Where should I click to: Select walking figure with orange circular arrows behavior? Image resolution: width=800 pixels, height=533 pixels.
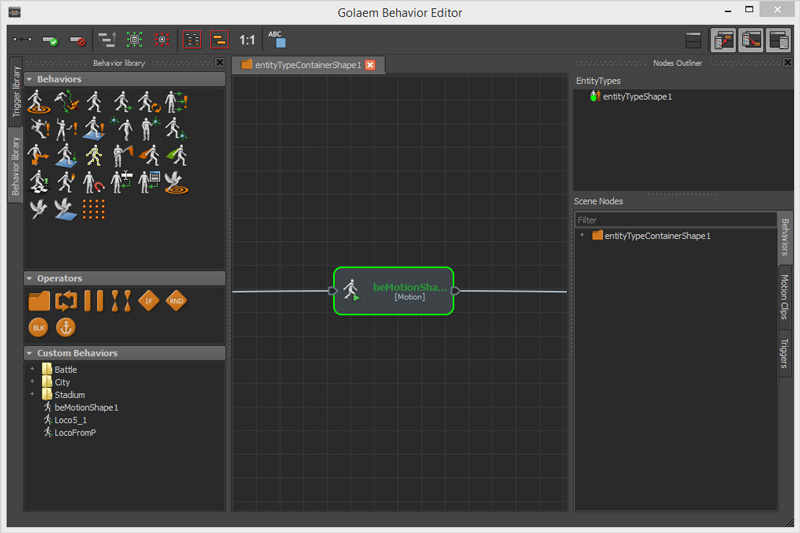[x=149, y=101]
